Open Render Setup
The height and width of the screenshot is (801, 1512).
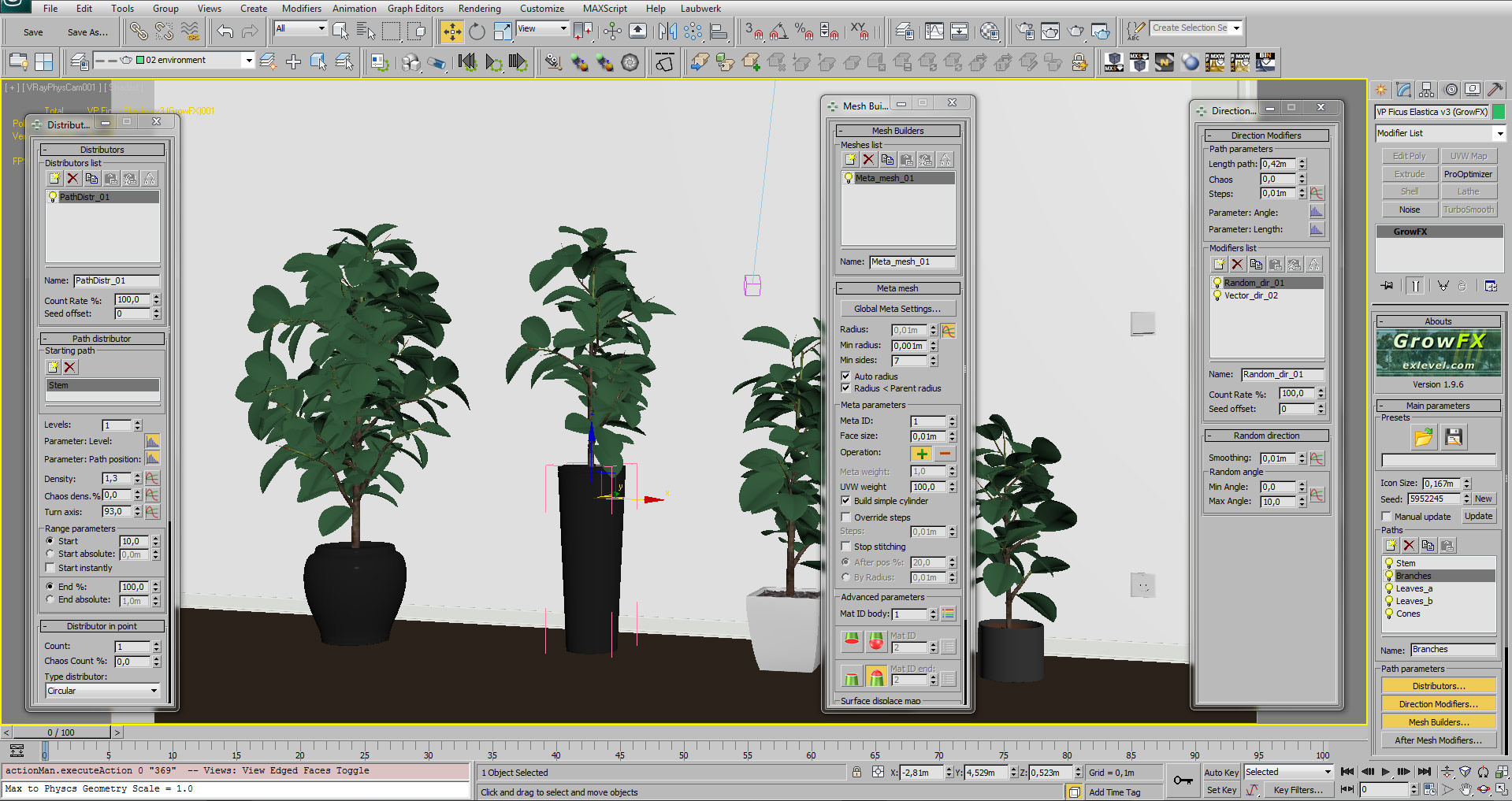(1025, 32)
